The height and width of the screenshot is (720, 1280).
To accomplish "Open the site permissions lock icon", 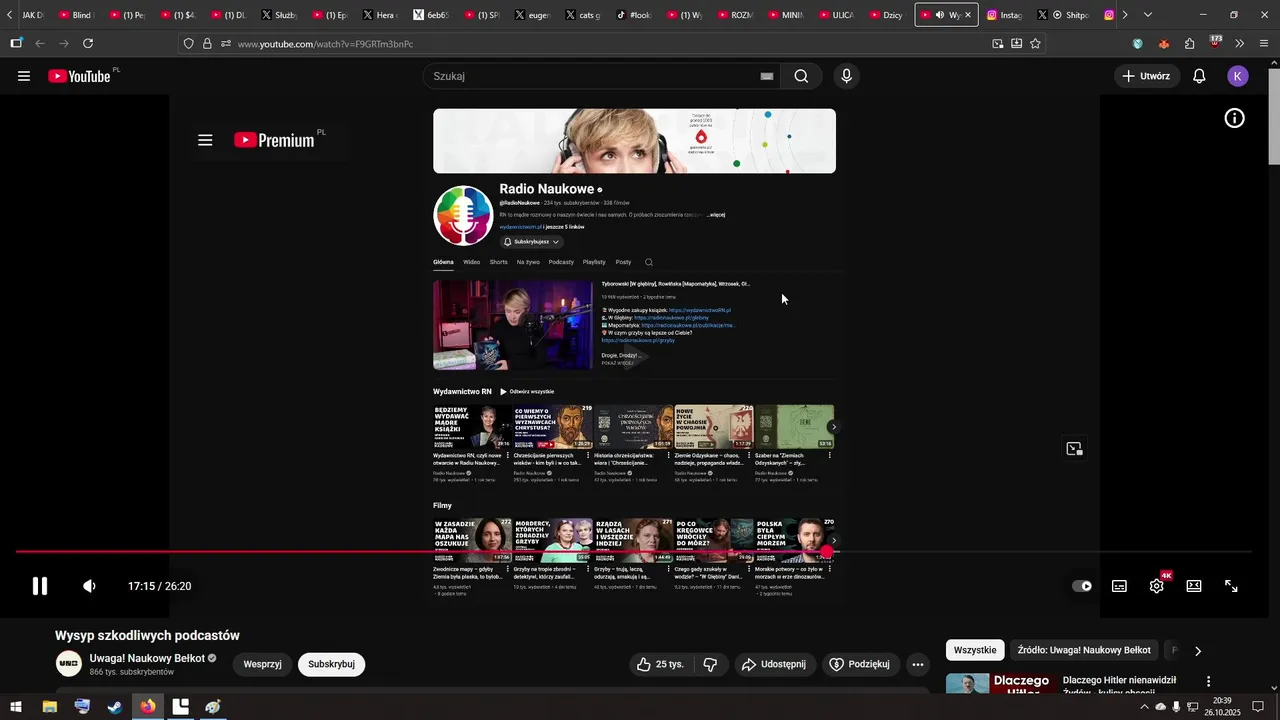I will pyautogui.click(x=207, y=44).
